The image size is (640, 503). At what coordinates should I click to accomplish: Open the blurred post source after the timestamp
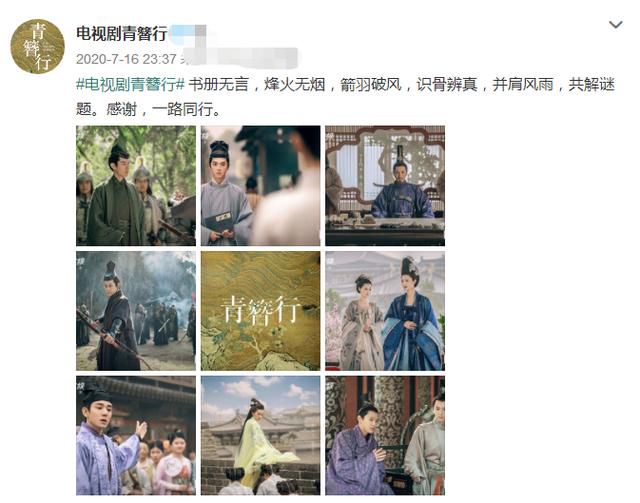240,58
